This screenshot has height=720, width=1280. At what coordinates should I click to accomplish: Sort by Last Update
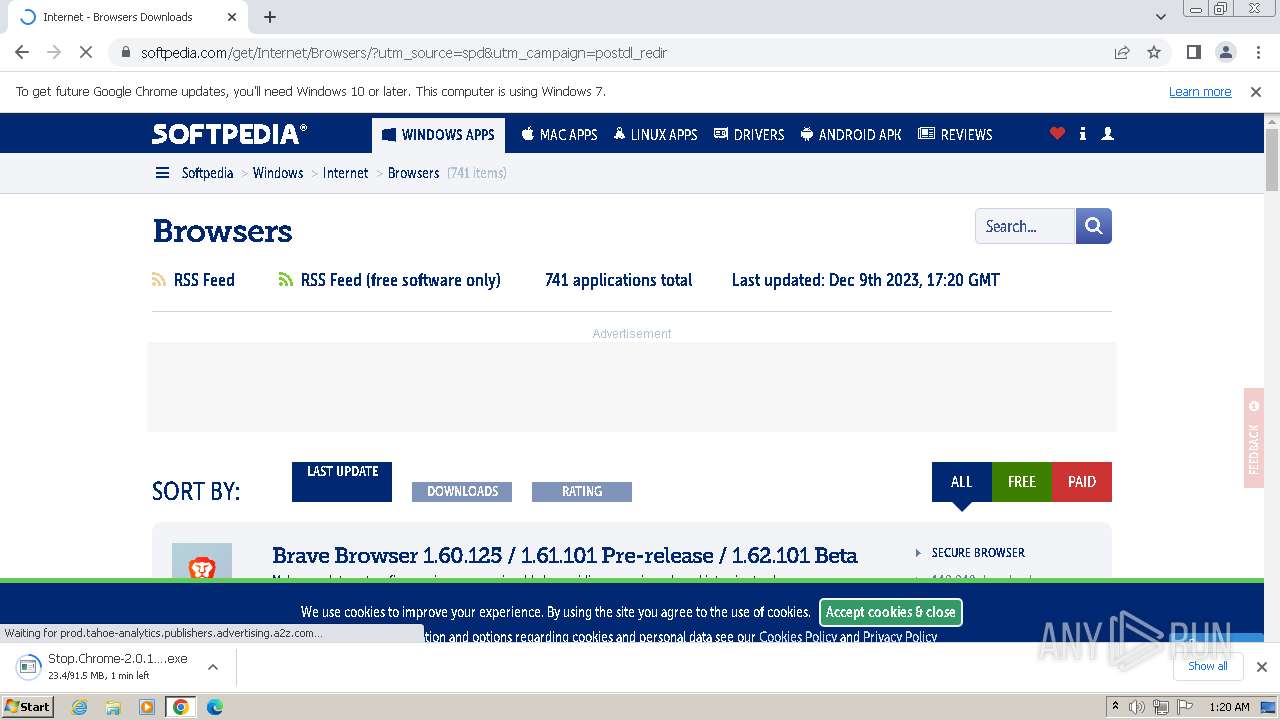tap(342, 481)
